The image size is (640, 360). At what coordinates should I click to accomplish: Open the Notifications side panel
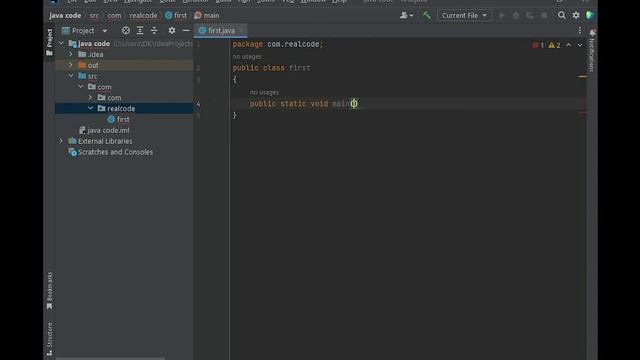[592, 51]
